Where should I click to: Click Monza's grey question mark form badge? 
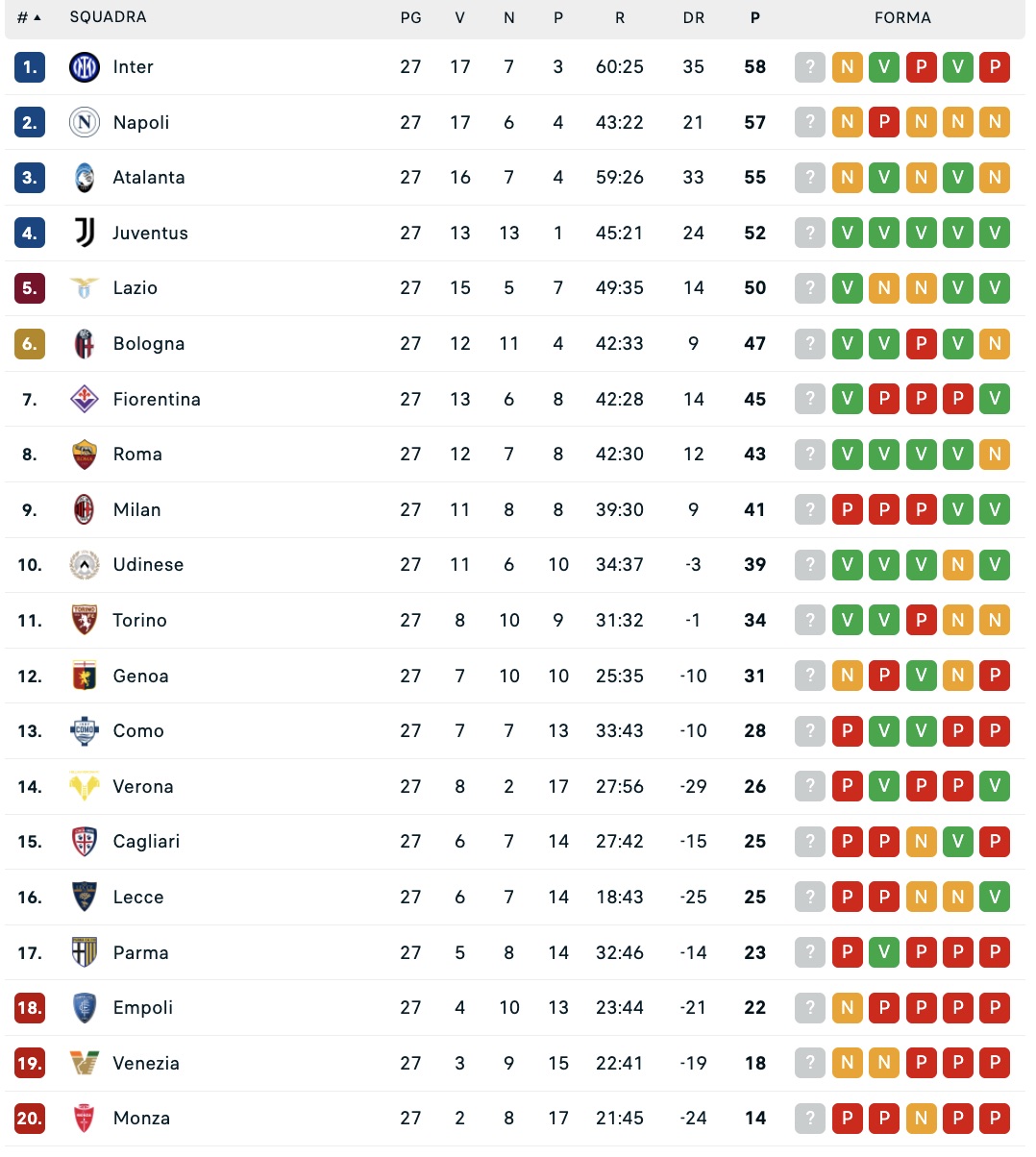point(810,1119)
